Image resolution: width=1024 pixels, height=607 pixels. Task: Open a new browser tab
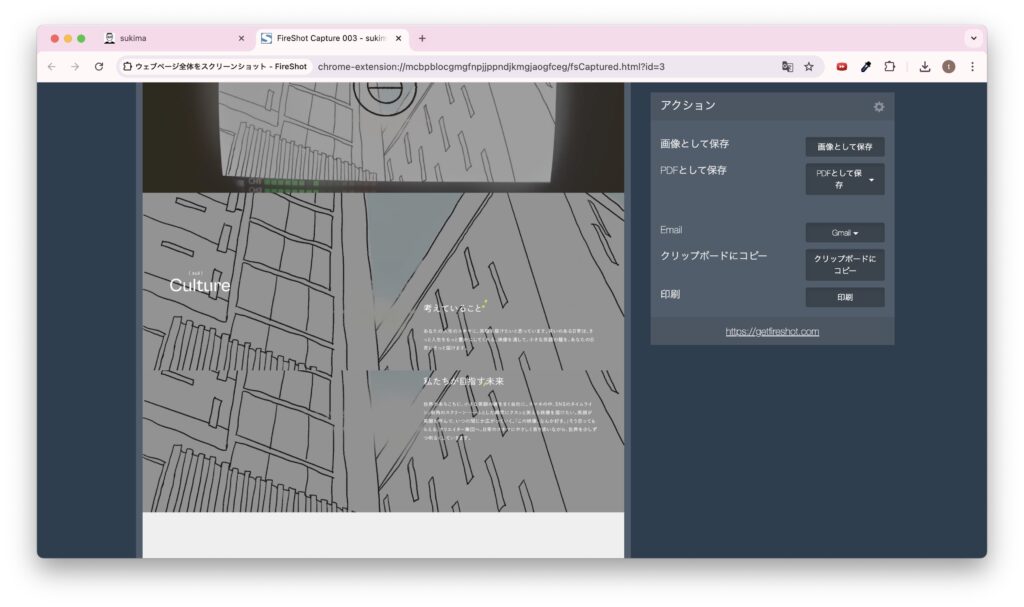(x=422, y=38)
